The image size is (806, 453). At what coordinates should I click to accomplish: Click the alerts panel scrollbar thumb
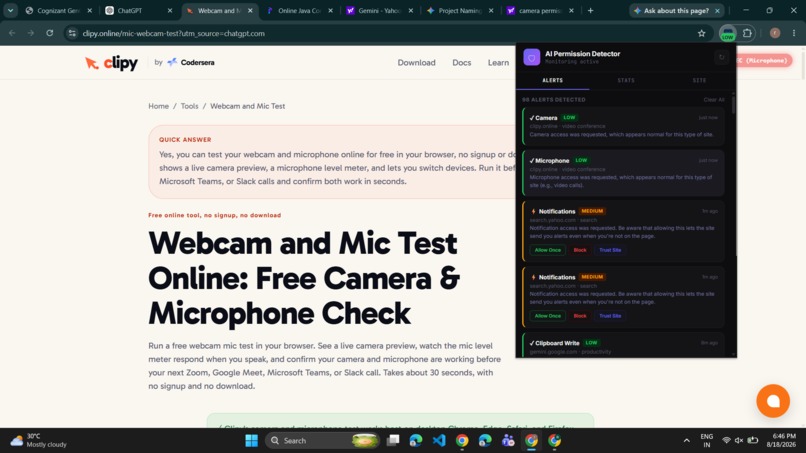734,104
